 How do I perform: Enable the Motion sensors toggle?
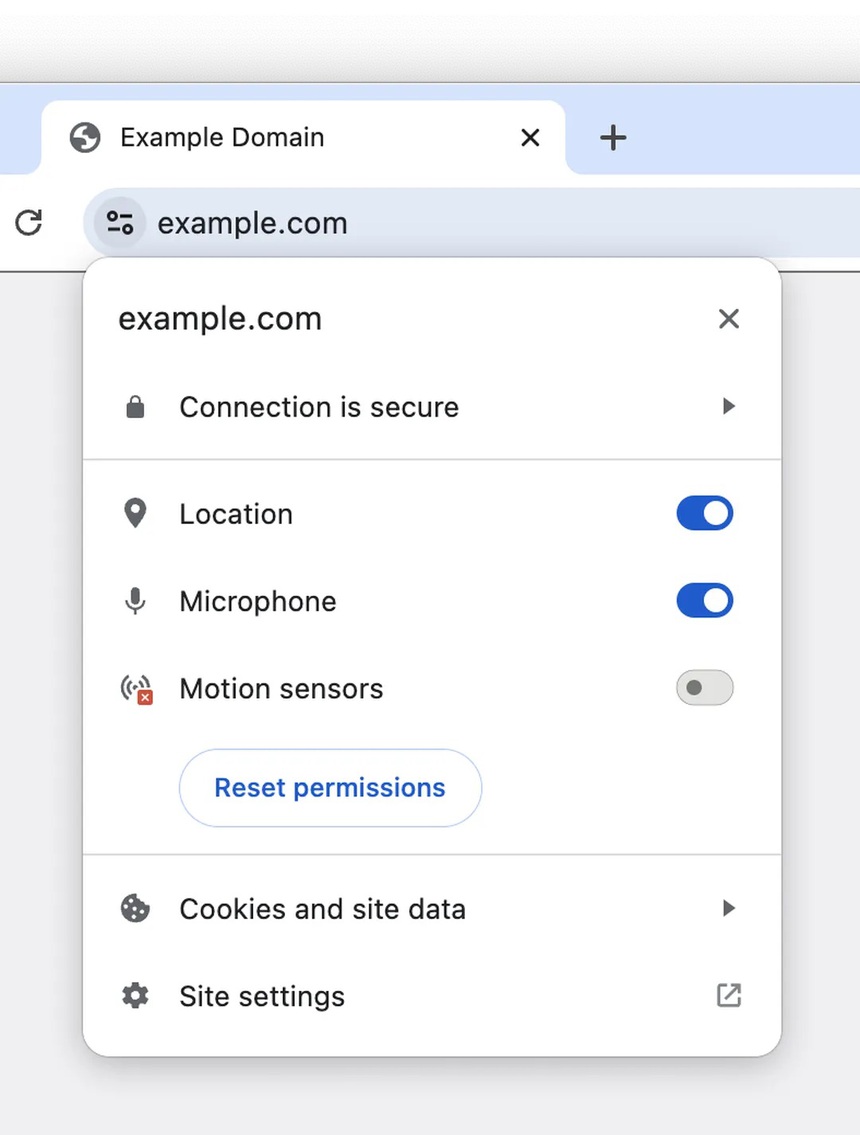pos(704,688)
